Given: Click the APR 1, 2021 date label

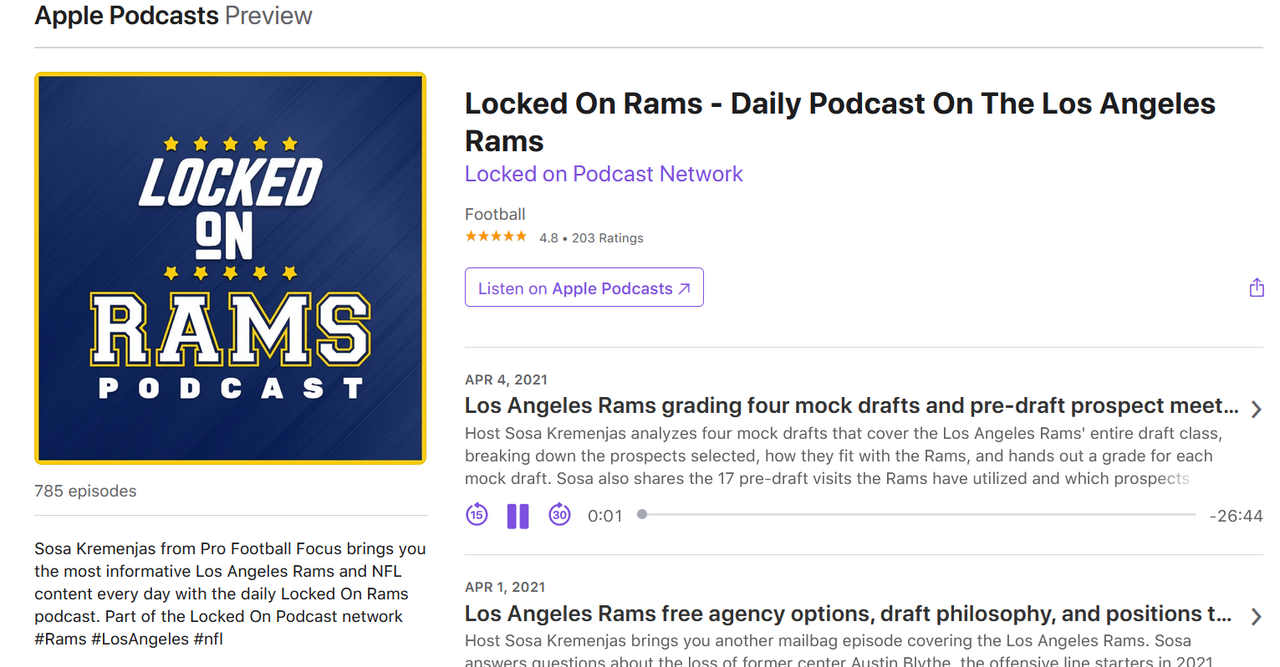Looking at the screenshot, I should coord(505,587).
